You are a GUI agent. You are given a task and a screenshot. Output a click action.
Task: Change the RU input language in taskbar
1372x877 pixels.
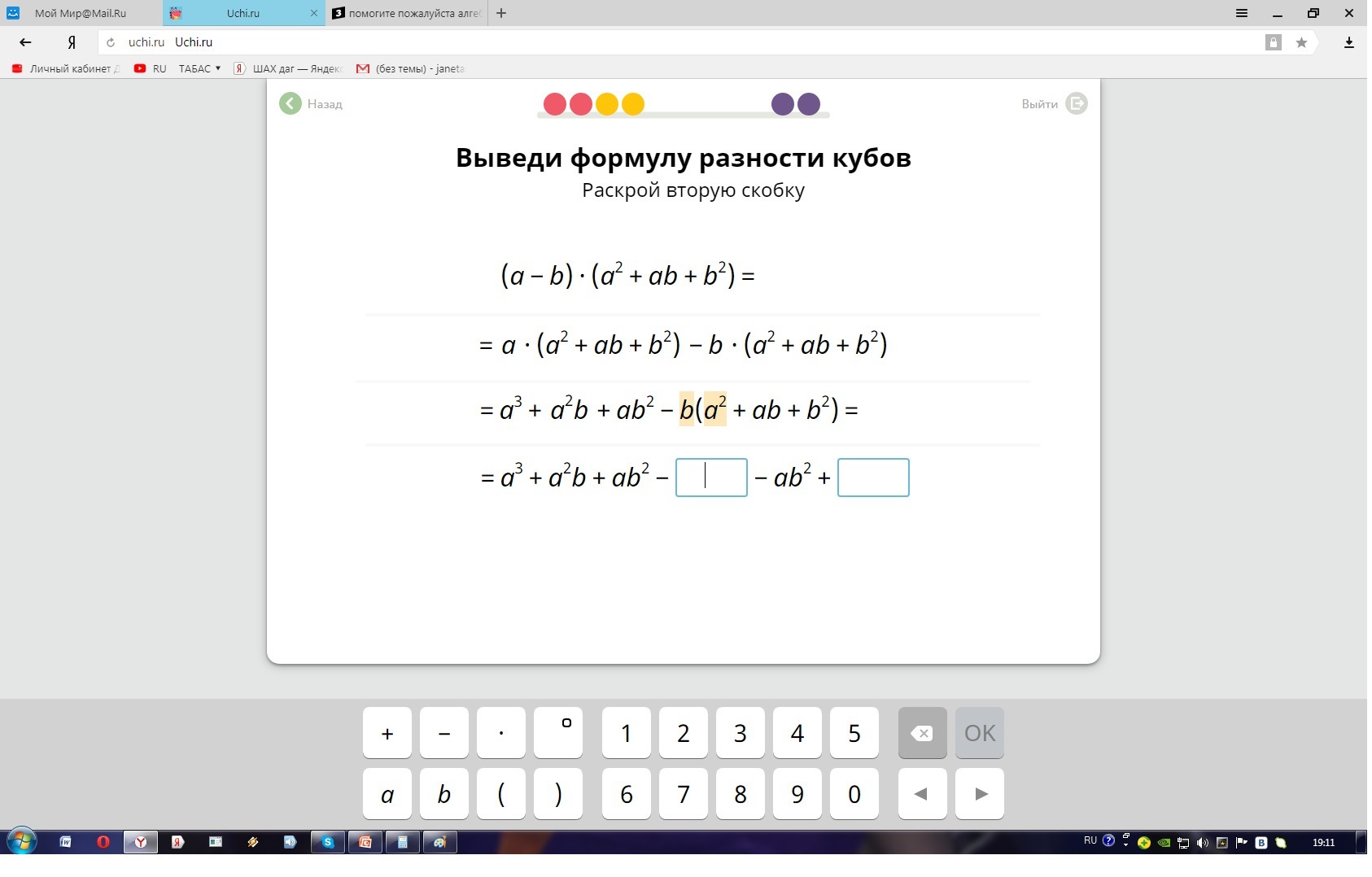(x=1090, y=841)
